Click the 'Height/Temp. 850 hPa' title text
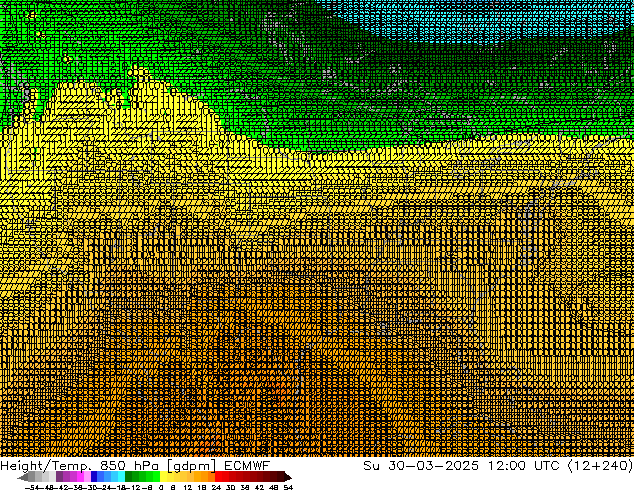The width and height of the screenshot is (634, 490). [x=79, y=466]
